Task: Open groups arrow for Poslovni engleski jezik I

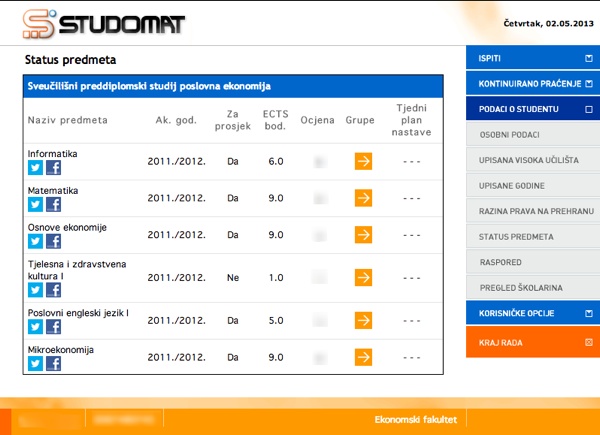Action: 363,320
